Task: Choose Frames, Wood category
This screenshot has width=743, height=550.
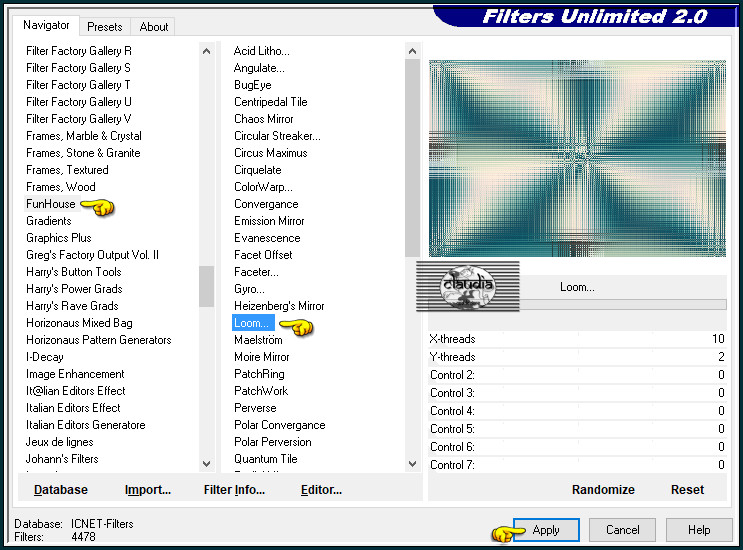Action: coord(61,187)
